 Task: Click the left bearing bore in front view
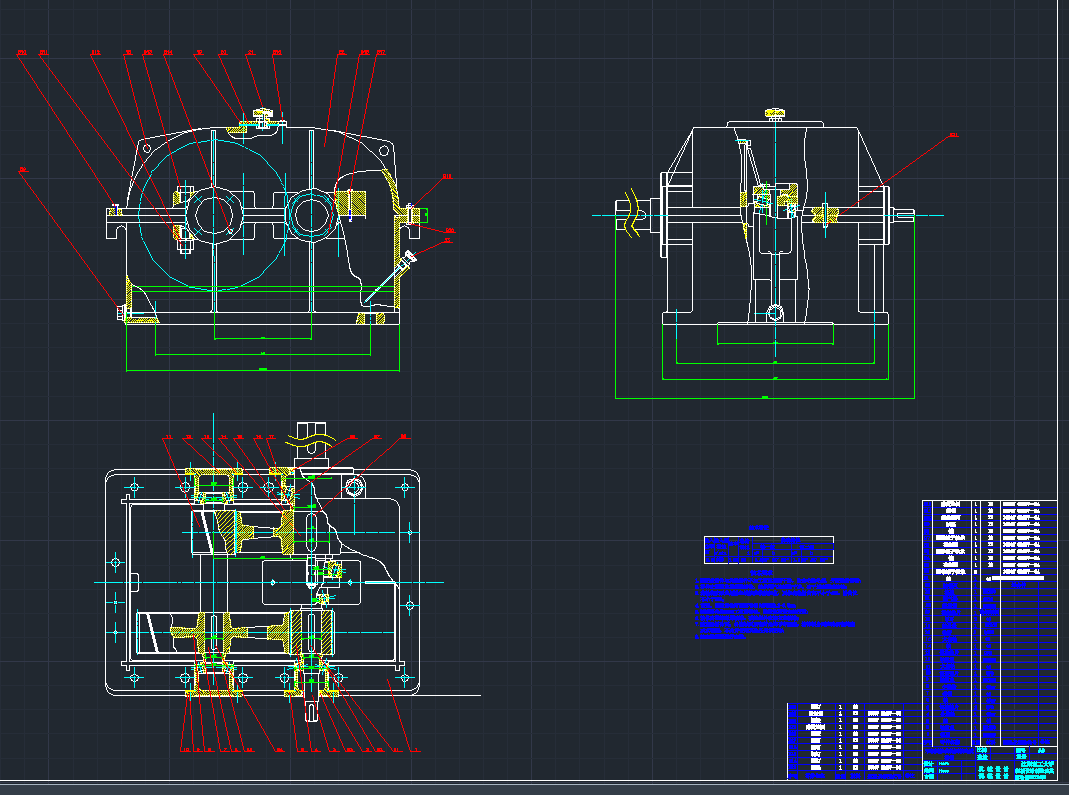pos(213,213)
